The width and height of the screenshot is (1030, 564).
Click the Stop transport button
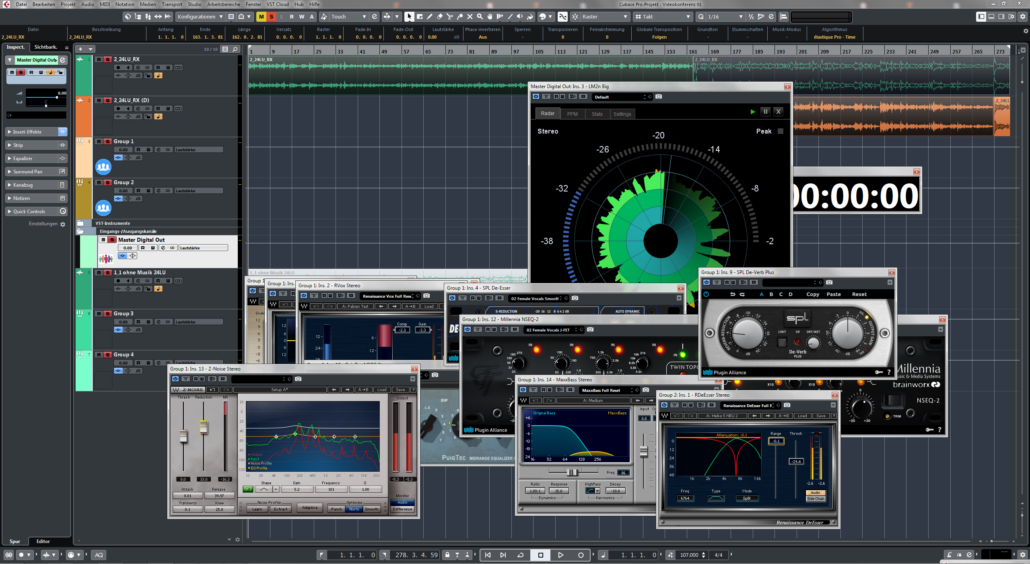pyautogui.click(x=541, y=555)
